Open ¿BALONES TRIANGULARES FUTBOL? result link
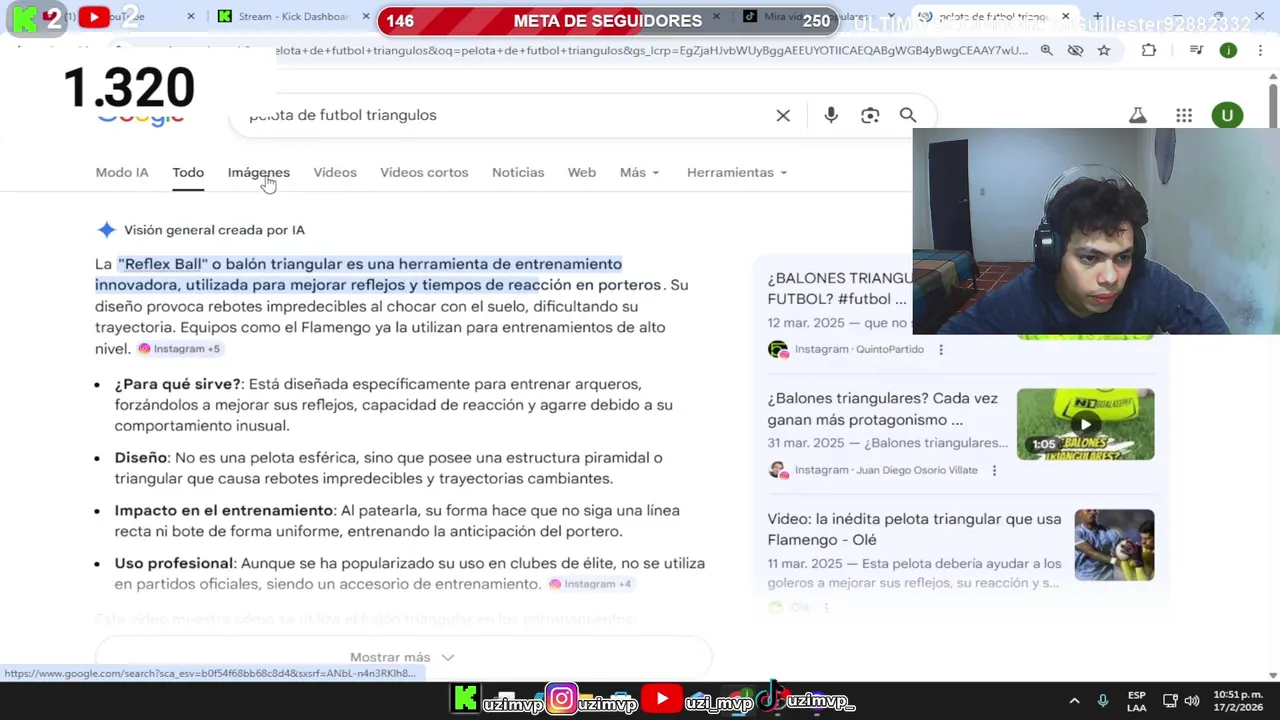The height and width of the screenshot is (720, 1280). (839, 288)
